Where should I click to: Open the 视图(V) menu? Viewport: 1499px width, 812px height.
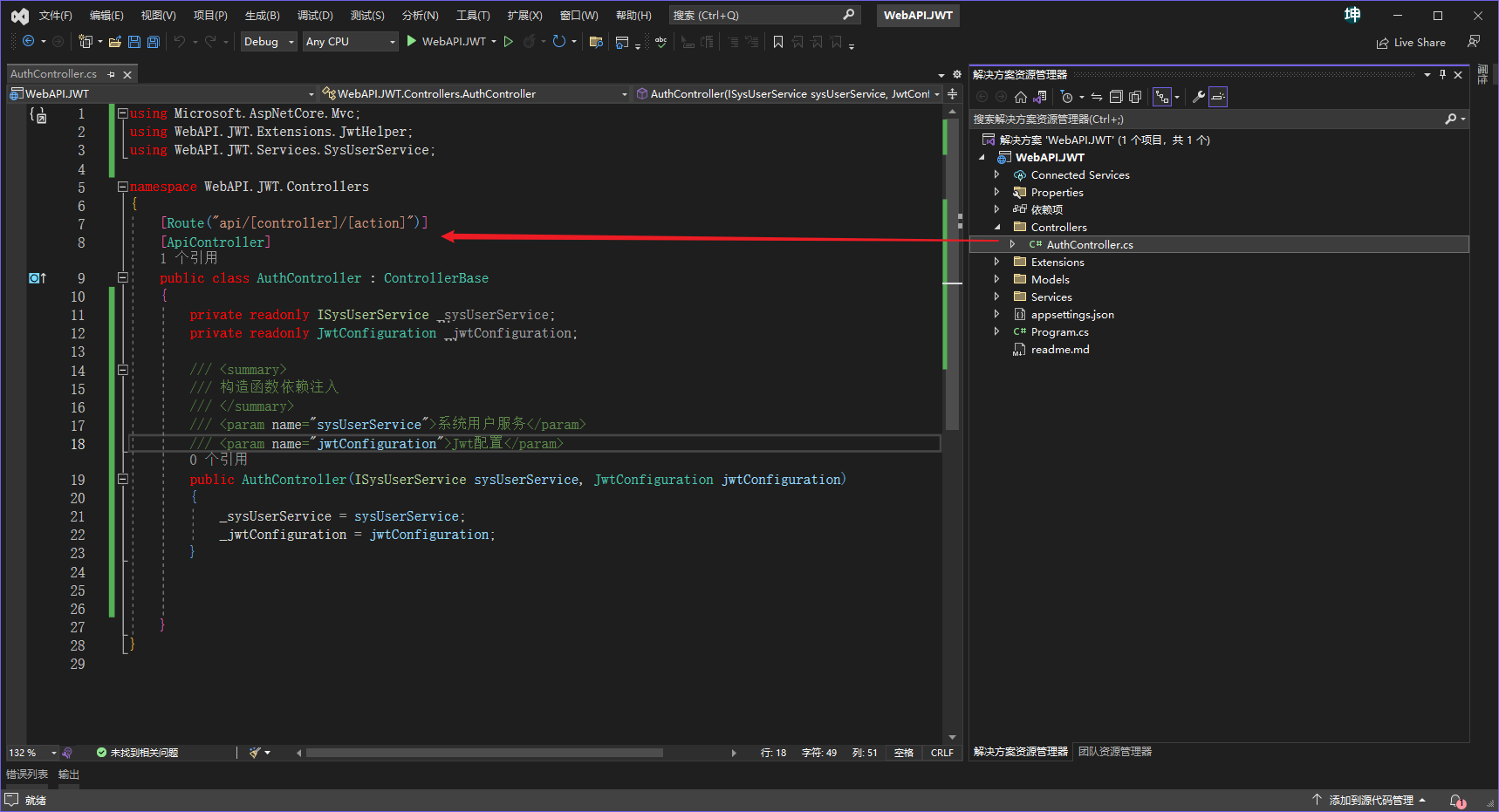[157, 15]
